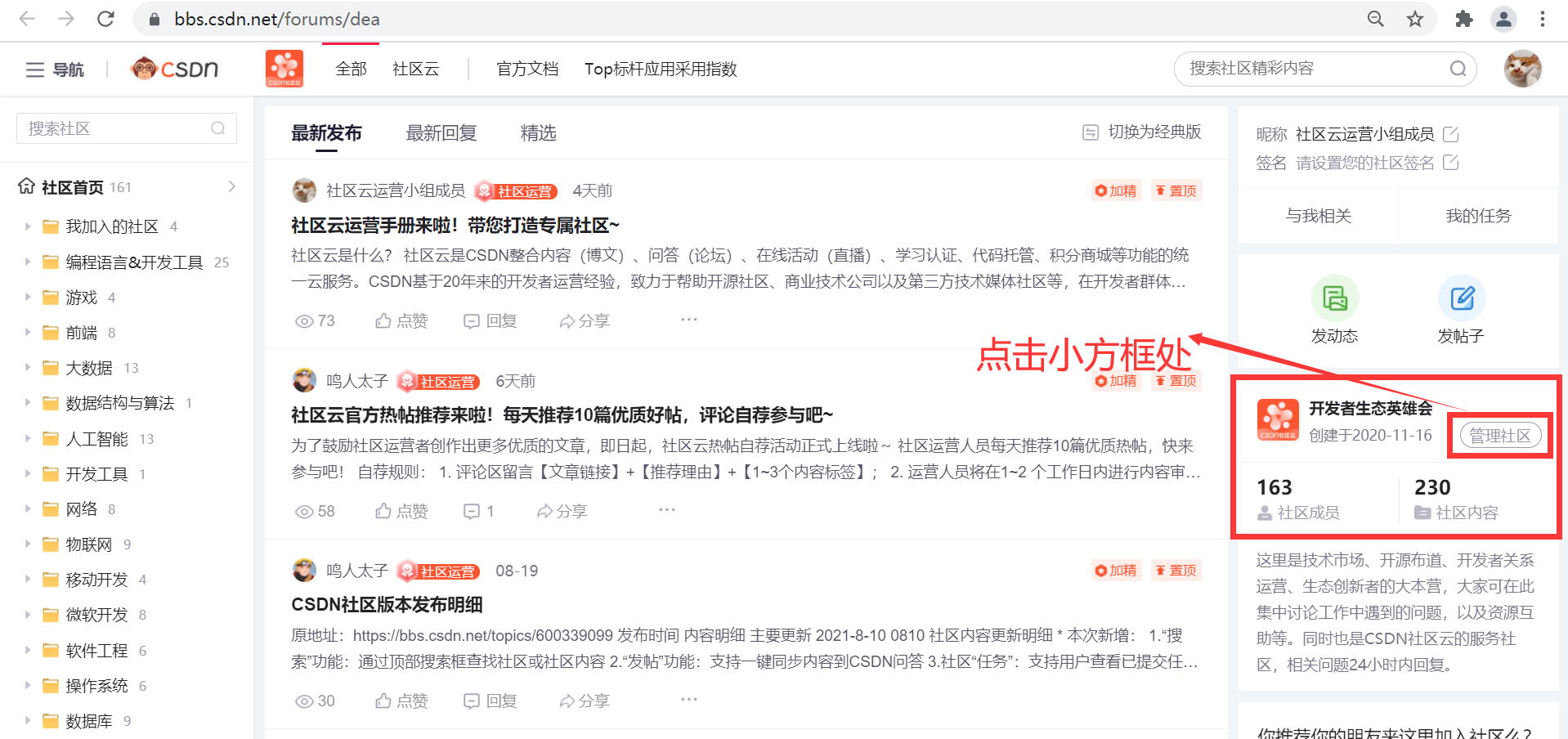Switch to classic view via 切换为经典版
1568x739 pixels.
pyautogui.click(x=1142, y=132)
